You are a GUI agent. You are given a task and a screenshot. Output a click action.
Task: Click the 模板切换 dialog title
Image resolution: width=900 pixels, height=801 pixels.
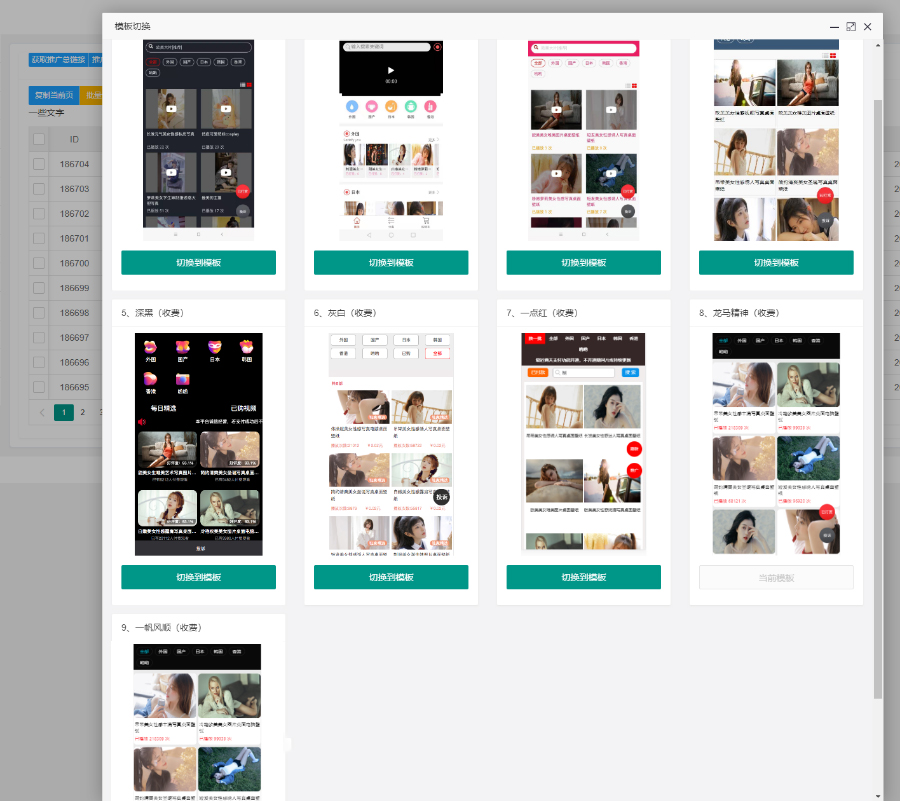pos(133,26)
